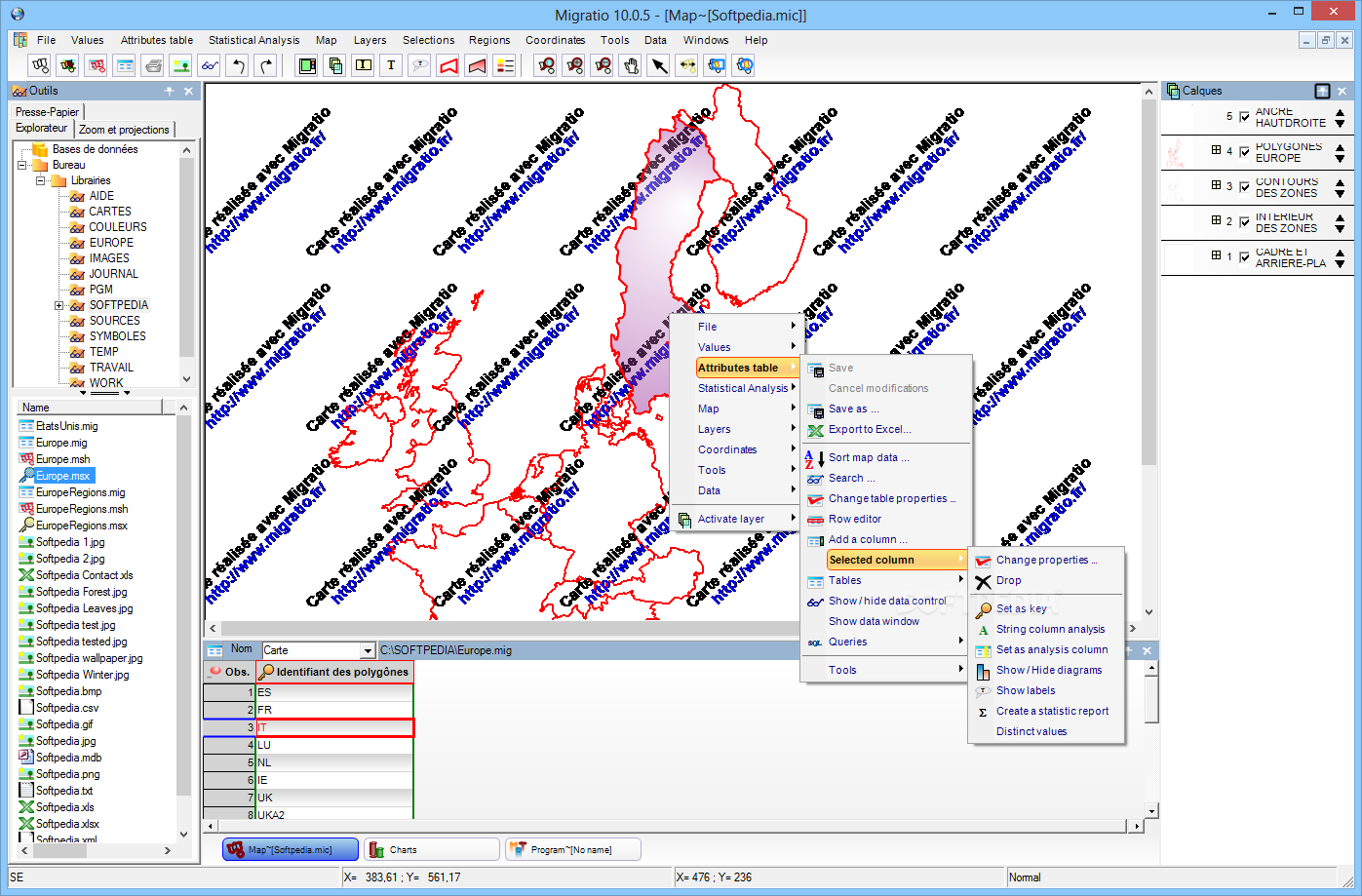The image size is (1362, 896).
Task: Expand the POLYGONES EUROPE layer grid icon
Action: click(1216, 150)
